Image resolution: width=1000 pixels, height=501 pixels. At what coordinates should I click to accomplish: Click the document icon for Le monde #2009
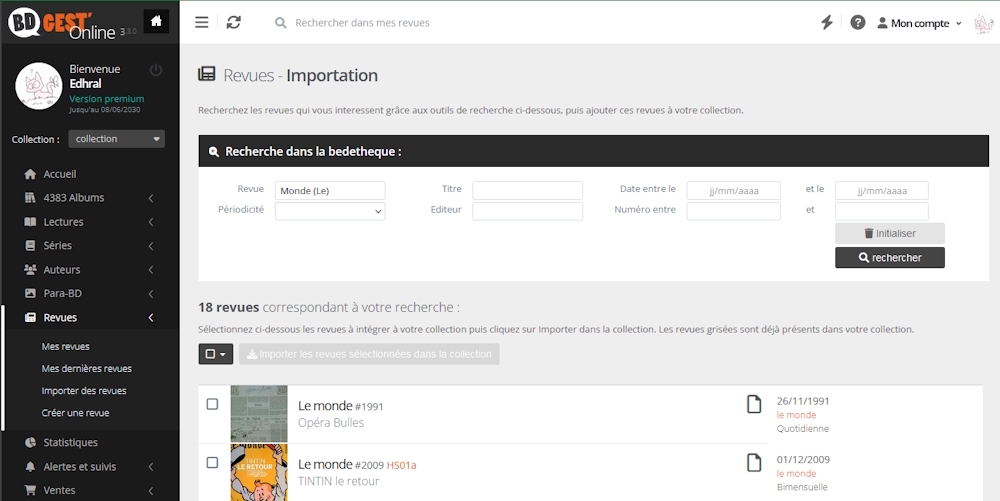755,462
